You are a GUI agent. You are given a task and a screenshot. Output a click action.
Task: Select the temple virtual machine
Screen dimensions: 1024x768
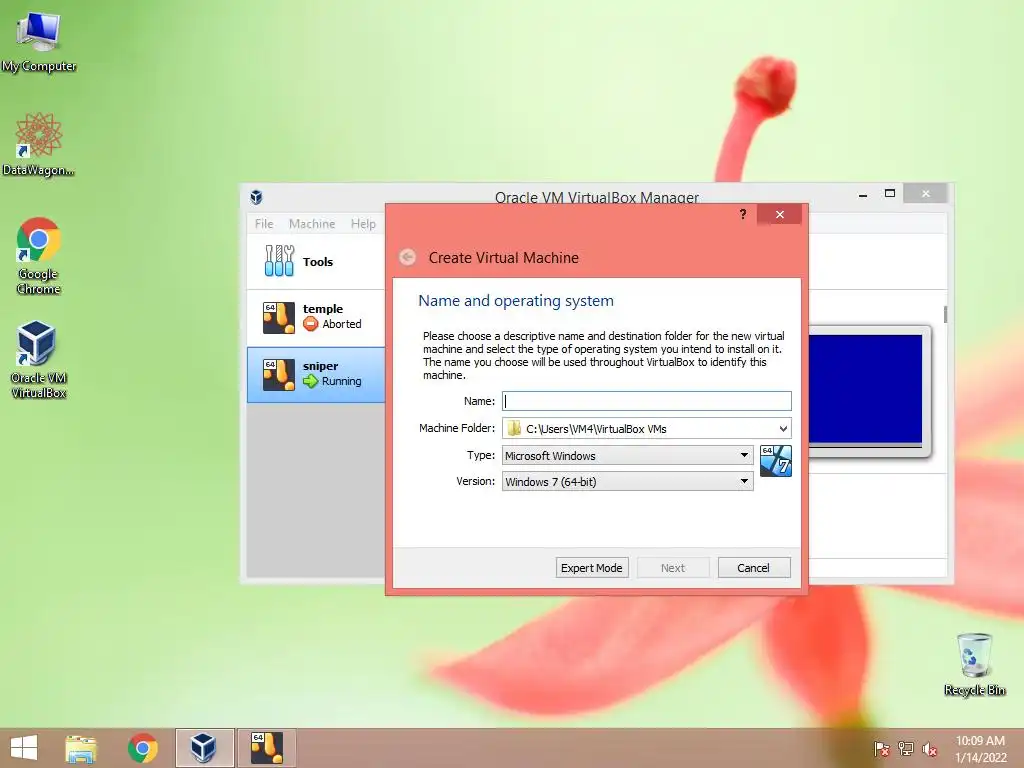coord(316,317)
